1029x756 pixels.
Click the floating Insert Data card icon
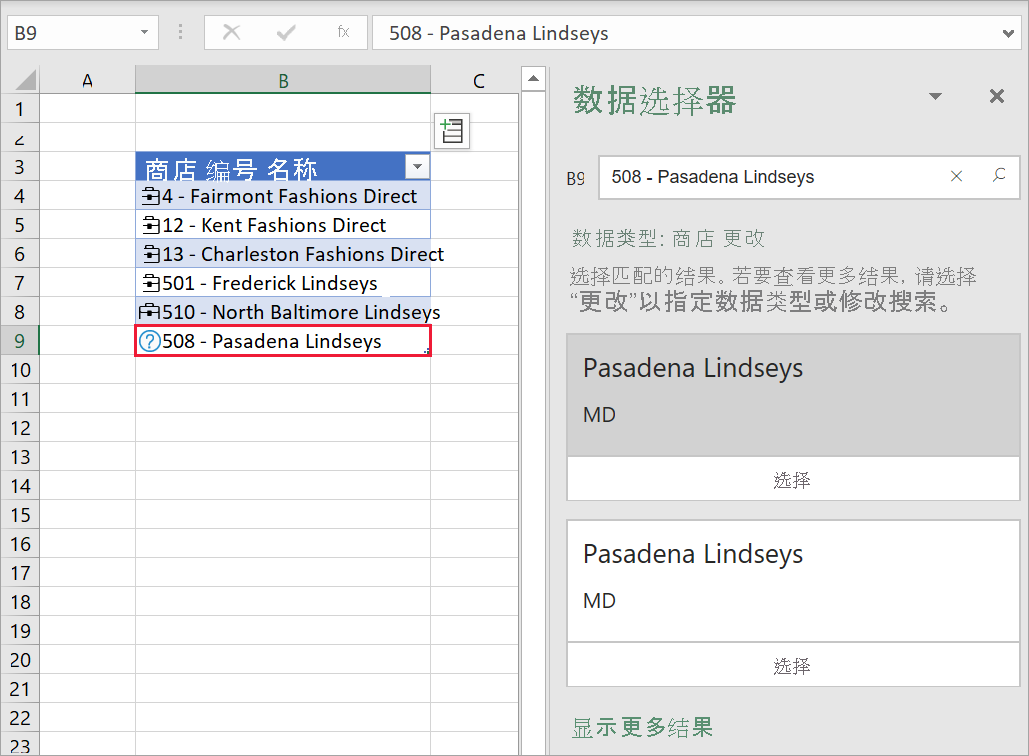tap(451, 131)
